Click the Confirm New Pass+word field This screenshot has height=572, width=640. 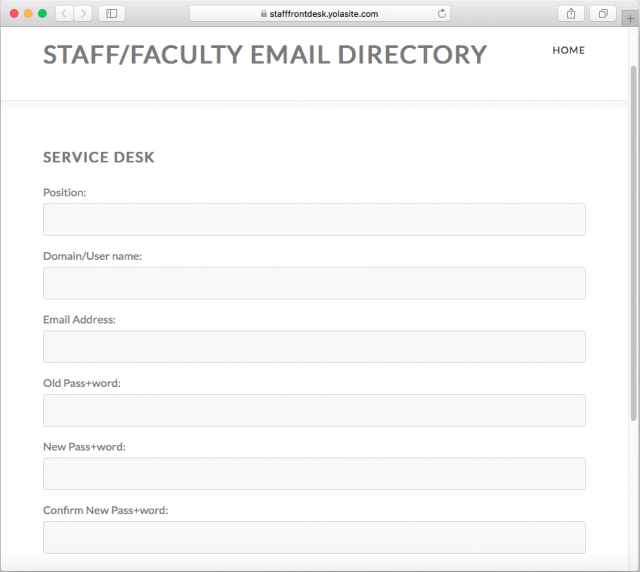tap(314, 537)
